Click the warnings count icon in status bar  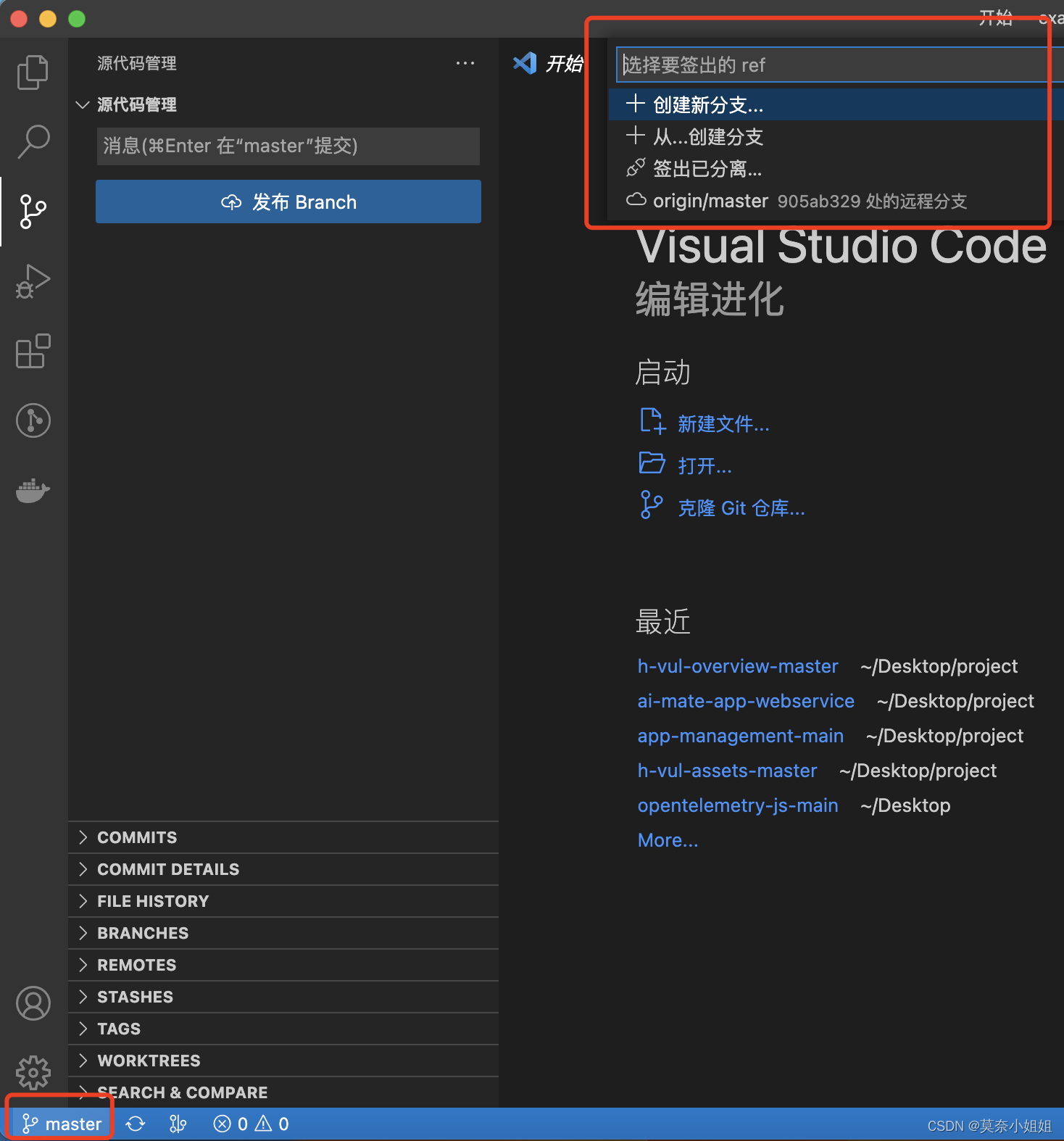coord(263,1124)
